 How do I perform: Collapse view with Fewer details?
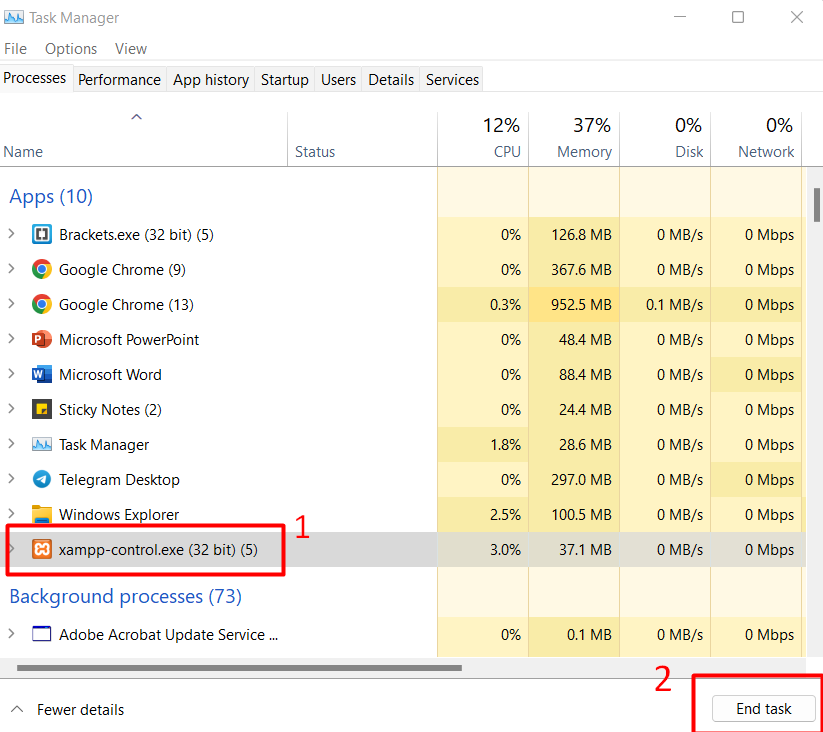pyautogui.click(x=68, y=709)
